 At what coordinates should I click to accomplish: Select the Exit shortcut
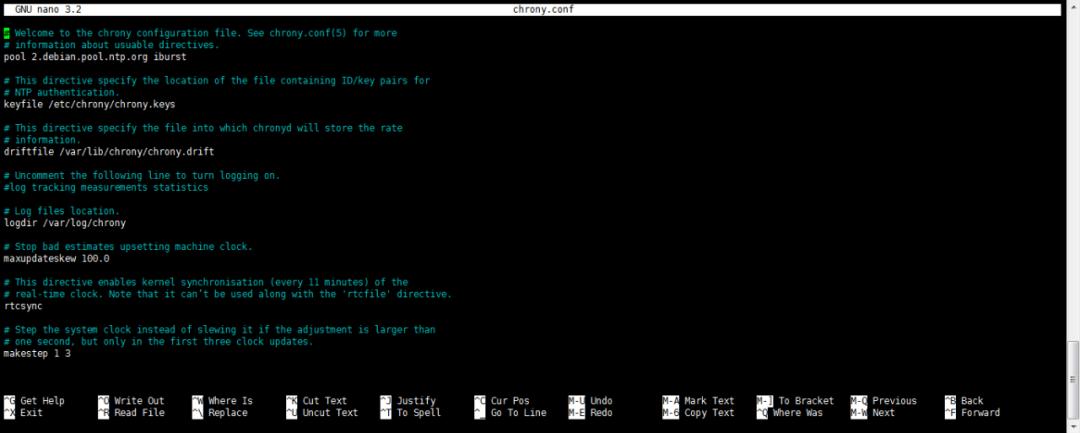(24, 412)
